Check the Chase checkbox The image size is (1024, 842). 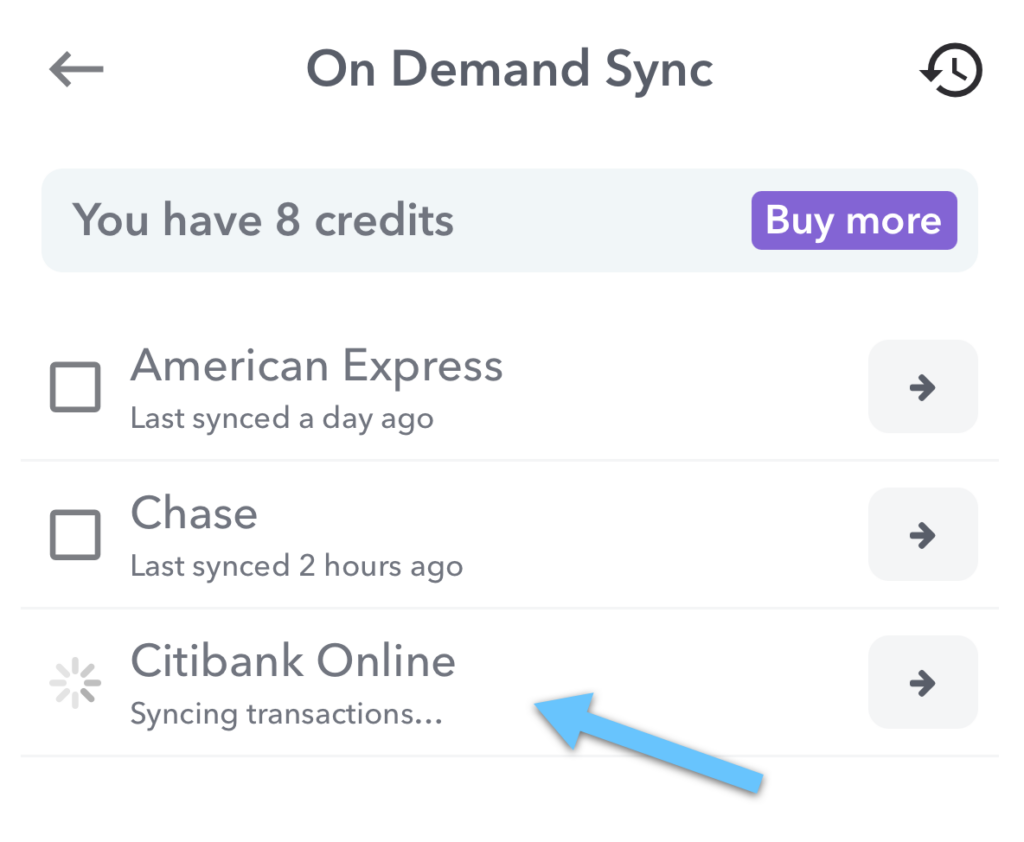click(75, 535)
